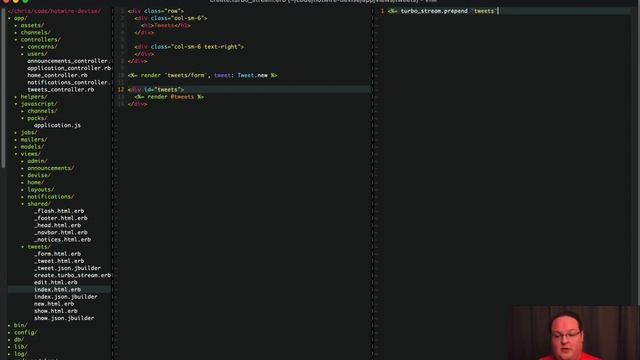Open index.json.jbuilder file

(65, 297)
